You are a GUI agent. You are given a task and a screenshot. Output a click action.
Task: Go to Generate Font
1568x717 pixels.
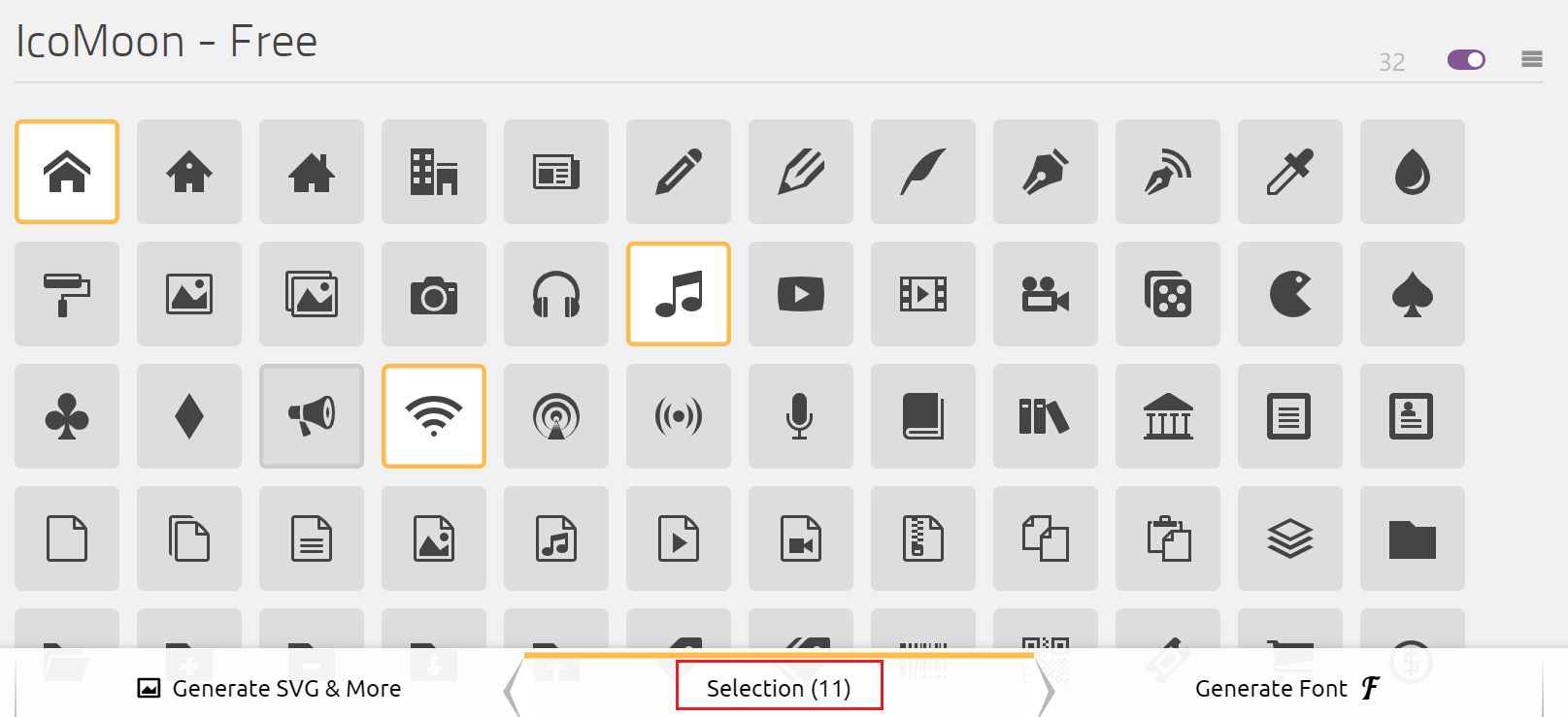(1287, 688)
